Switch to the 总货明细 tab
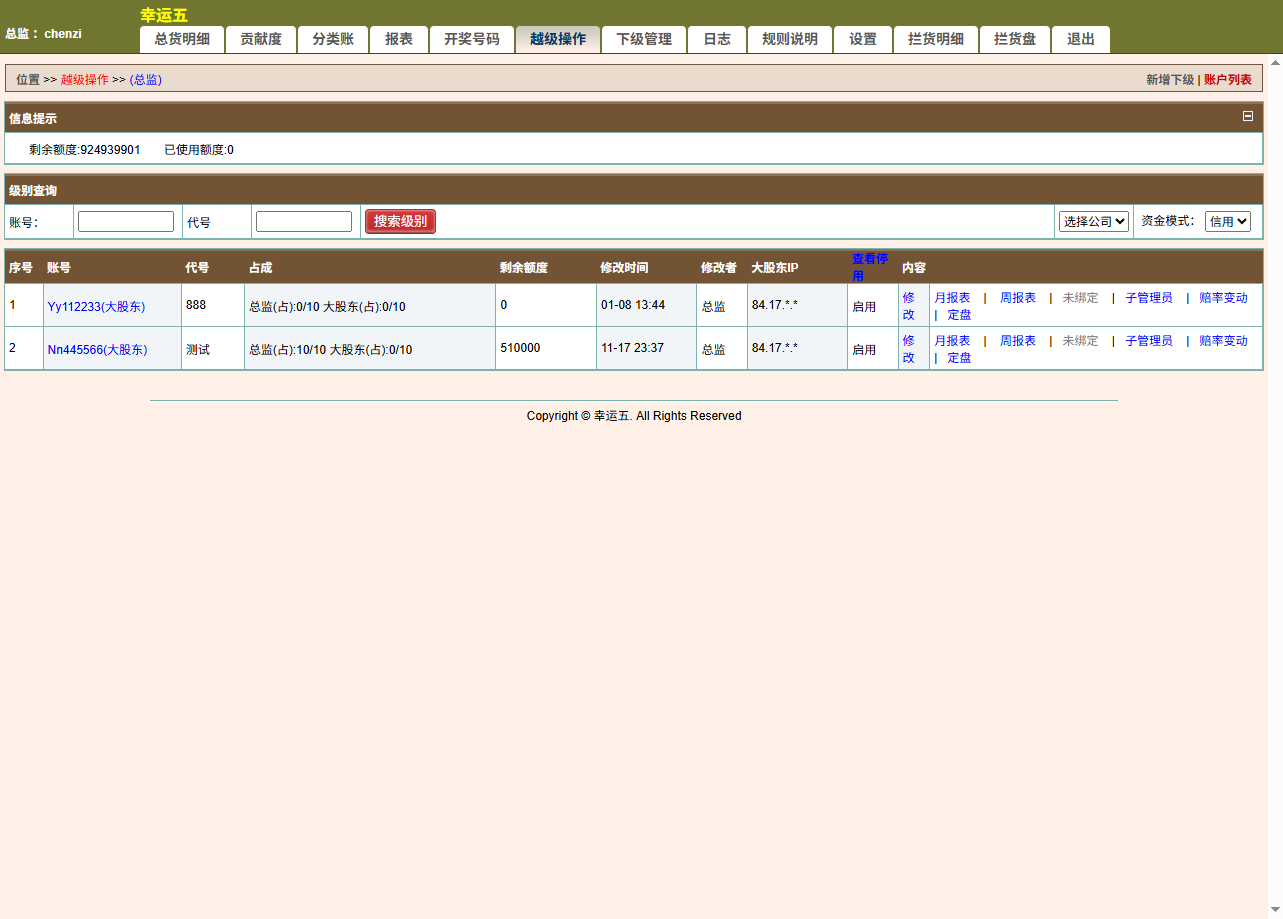 [x=182, y=39]
